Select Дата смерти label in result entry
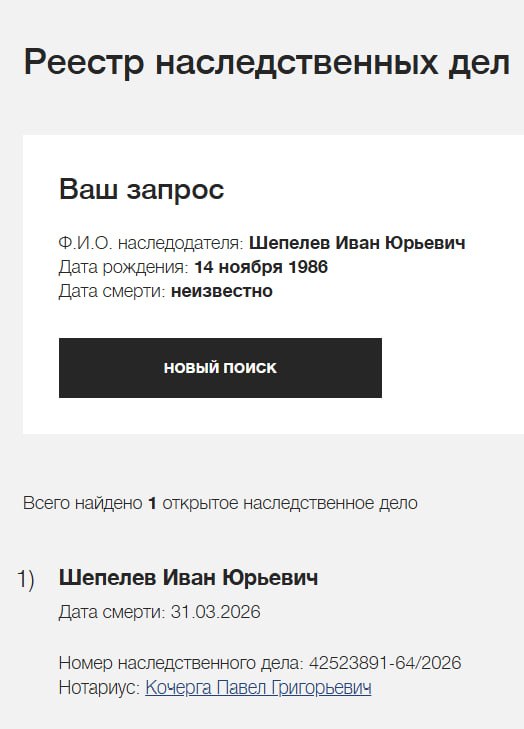524x729 pixels. coord(112,612)
